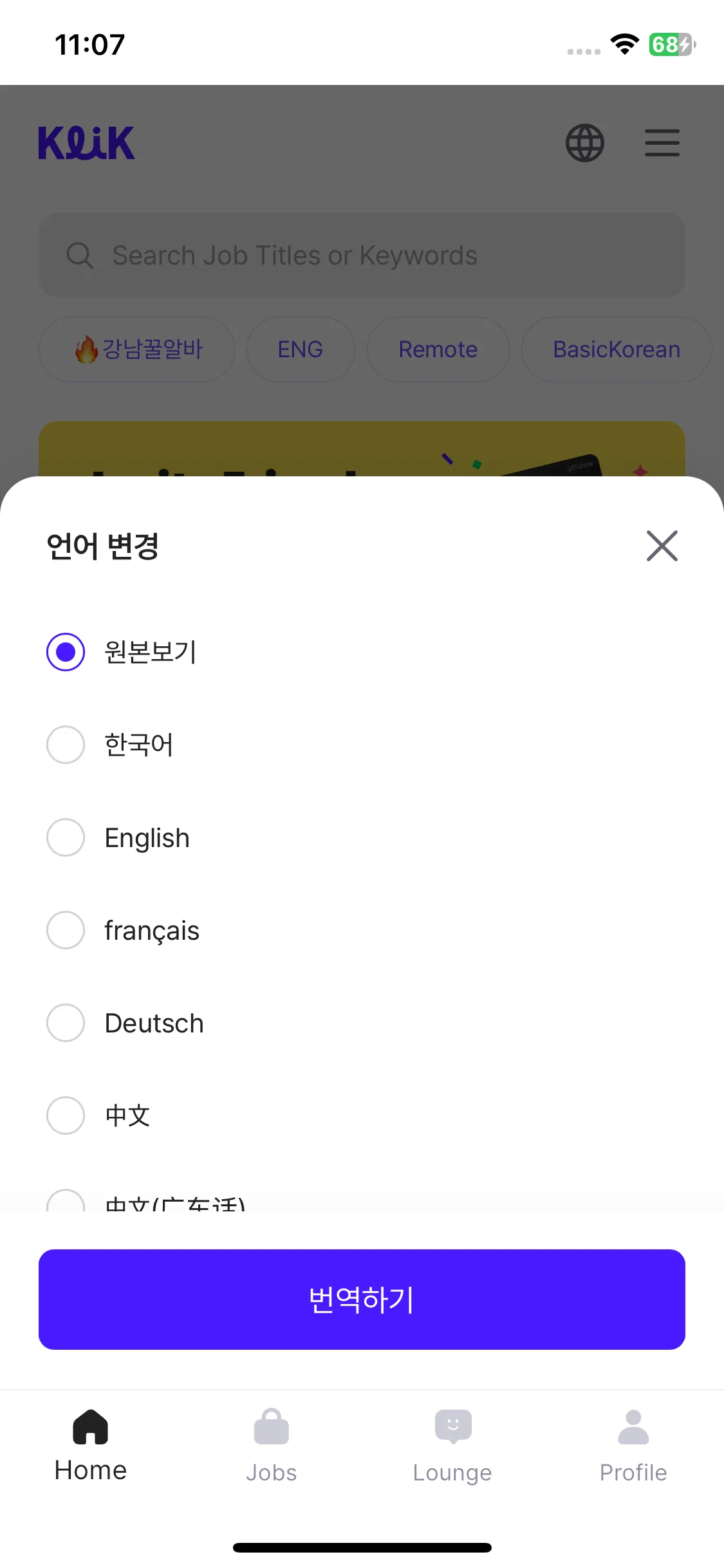Choose the 中文 radio option

[x=66, y=1115]
